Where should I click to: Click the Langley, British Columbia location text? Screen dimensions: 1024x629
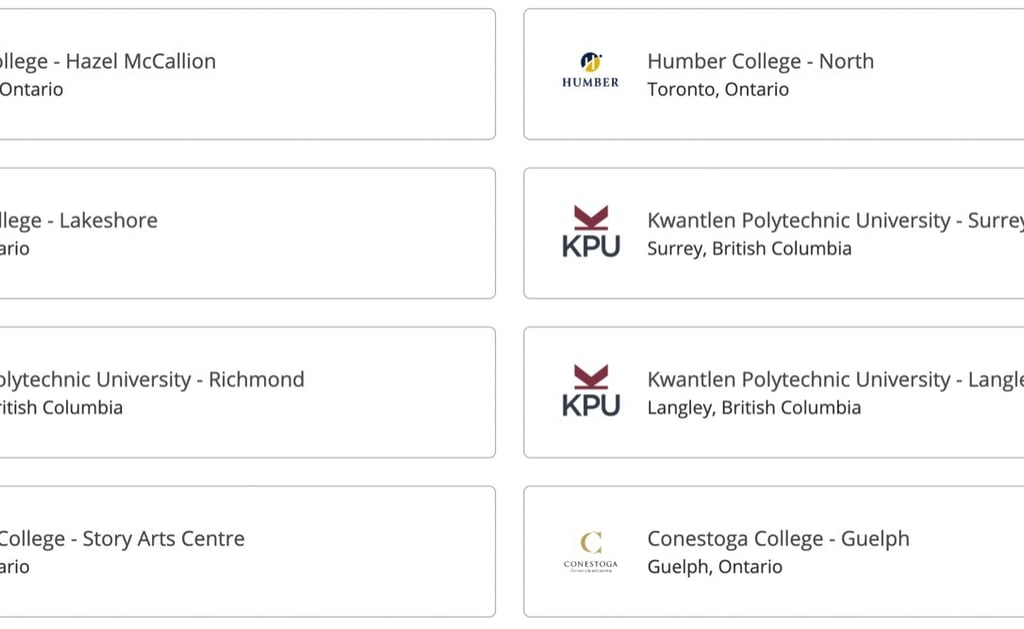click(x=754, y=408)
